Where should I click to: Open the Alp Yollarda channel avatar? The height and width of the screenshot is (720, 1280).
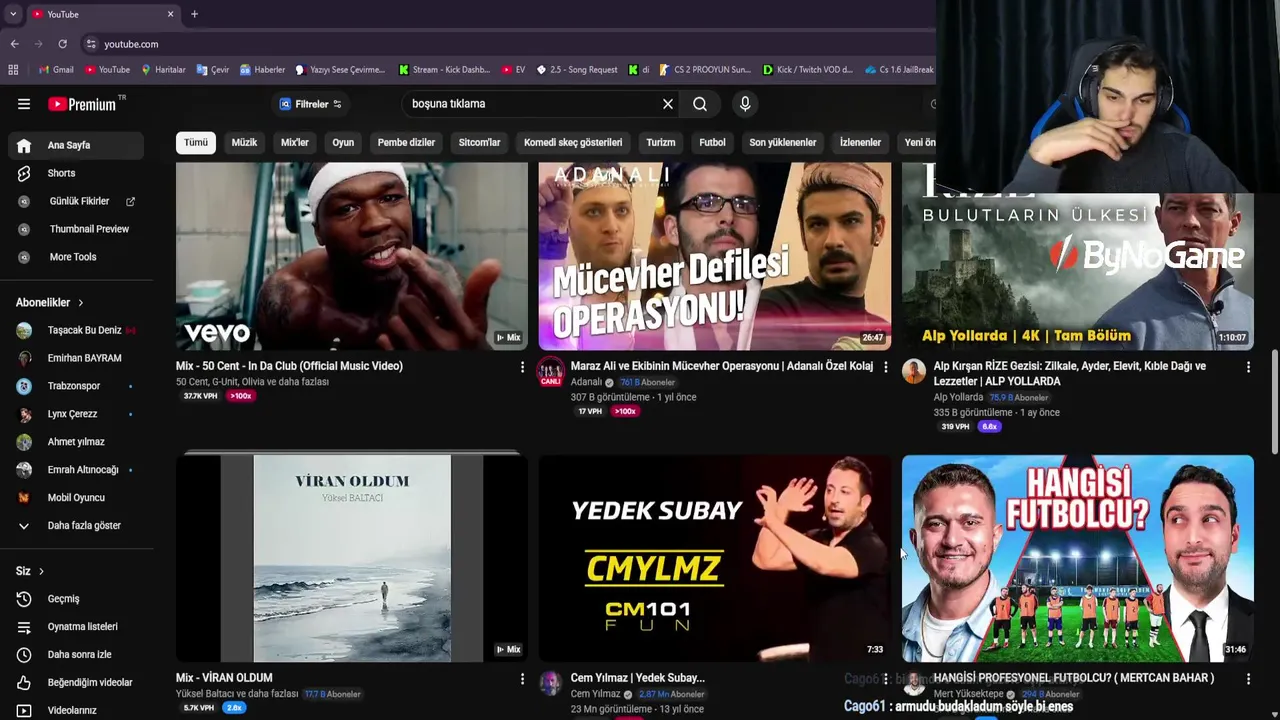914,371
